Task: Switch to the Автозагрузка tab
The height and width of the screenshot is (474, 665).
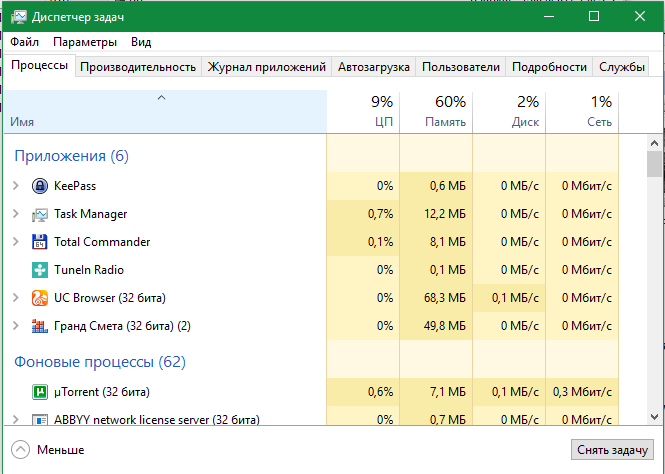Action: [x=374, y=67]
